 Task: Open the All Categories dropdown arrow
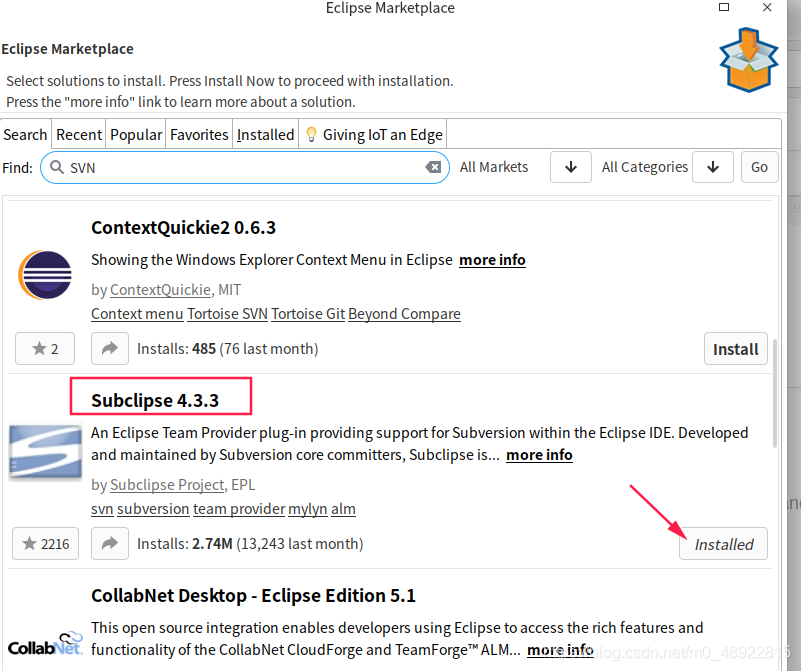tap(712, 167)
